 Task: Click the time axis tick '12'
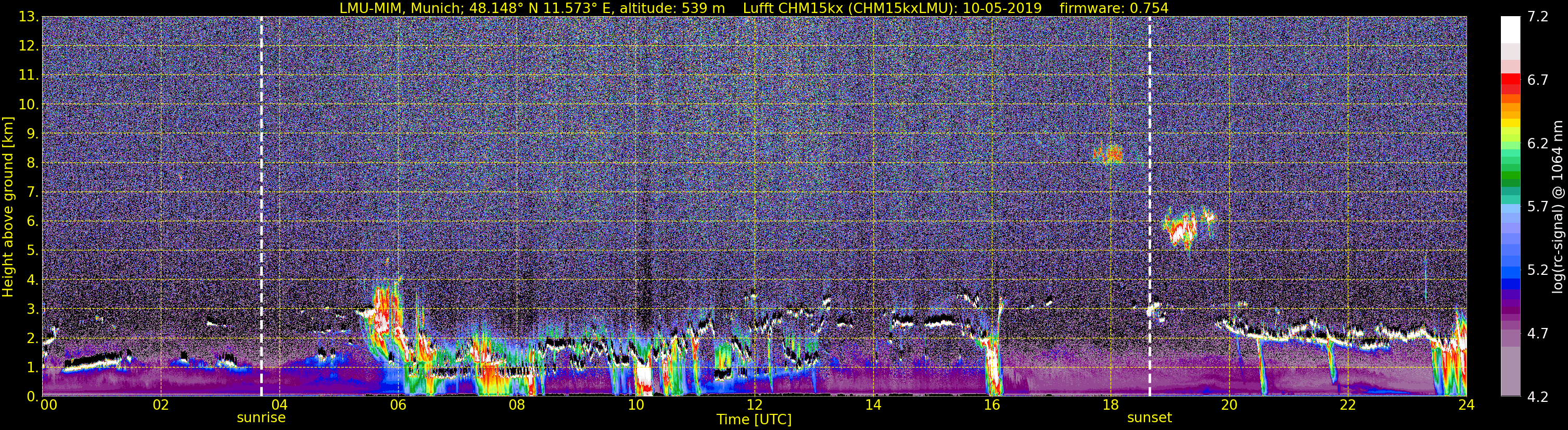[x=754, y=405]
